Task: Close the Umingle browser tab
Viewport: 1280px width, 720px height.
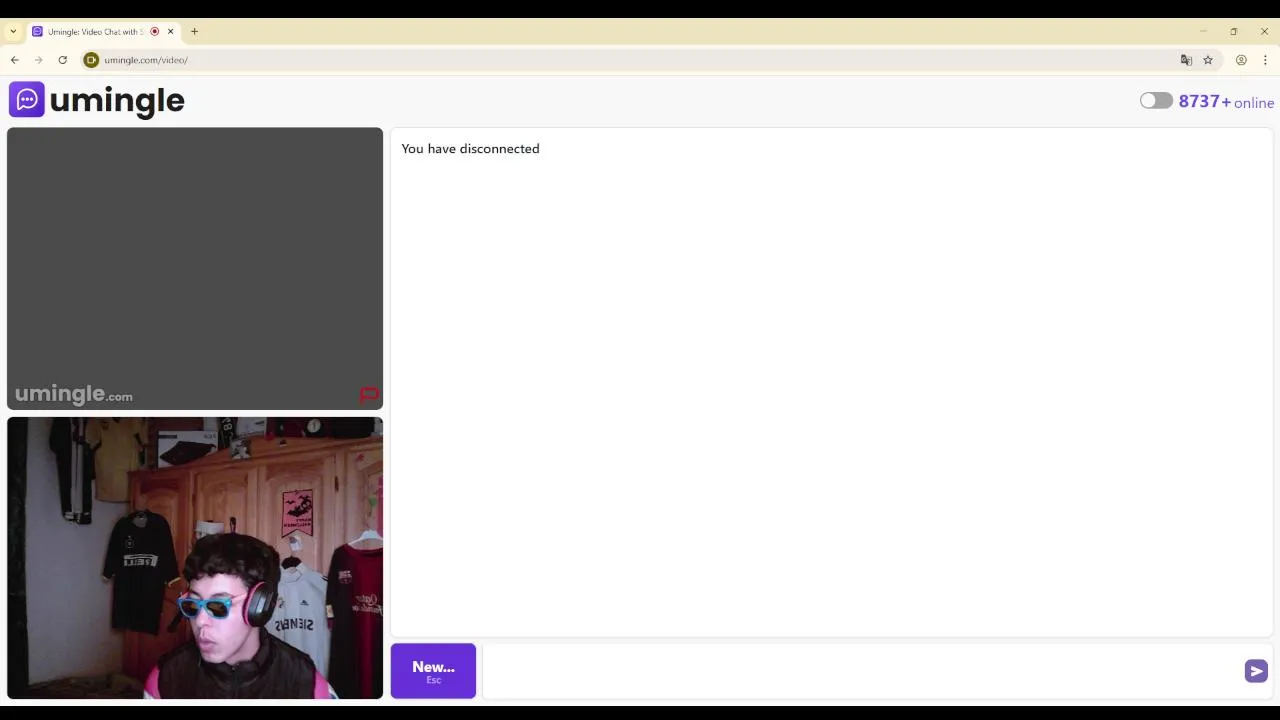Action: point(170,32)
